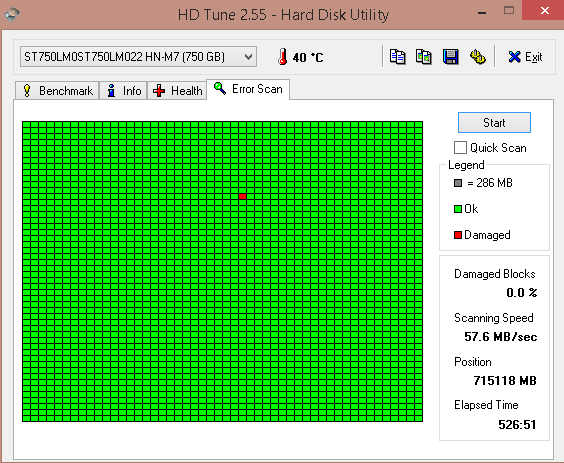Click the red Damaged legend swatch

pyautogui.click(x=458, y=235)
